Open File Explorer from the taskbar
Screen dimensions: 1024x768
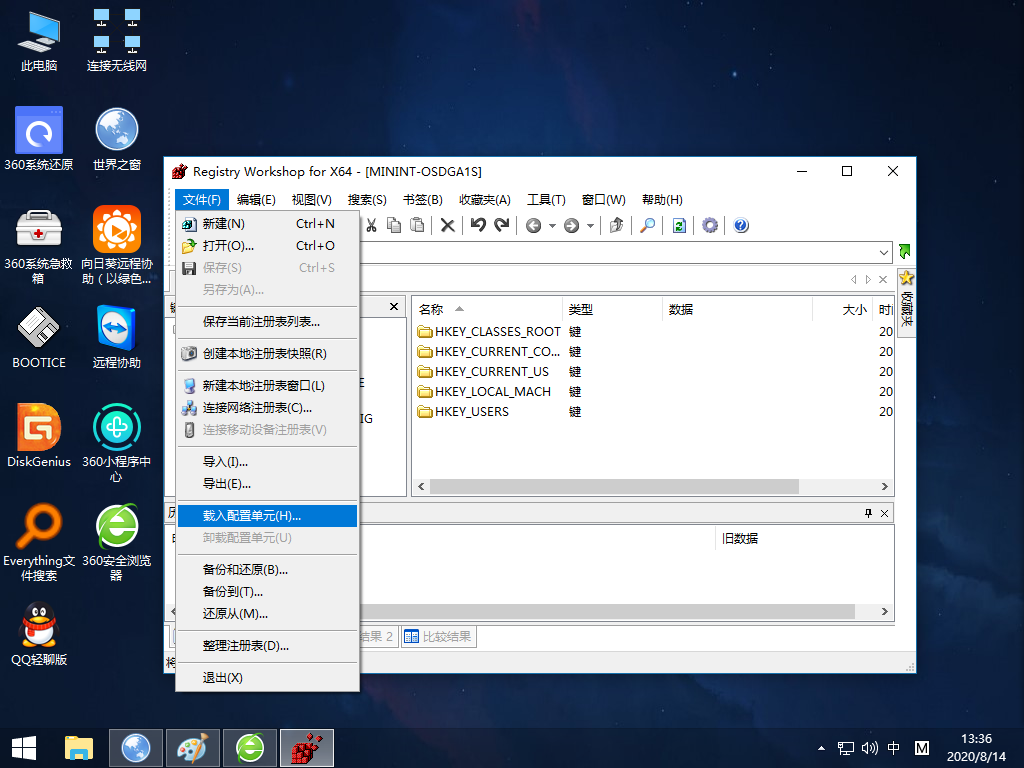(79, 748)
